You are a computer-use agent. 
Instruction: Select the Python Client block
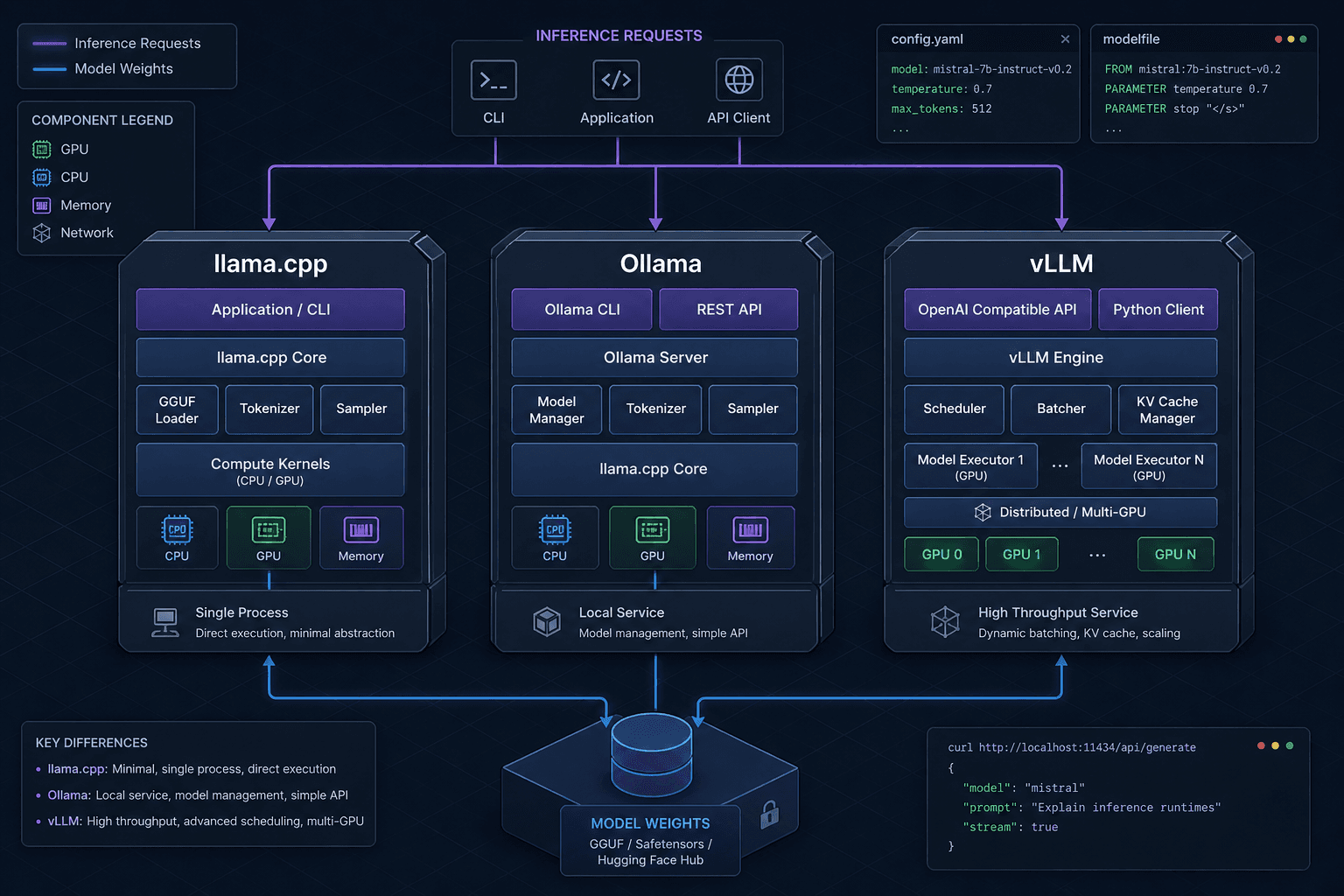1158,310
